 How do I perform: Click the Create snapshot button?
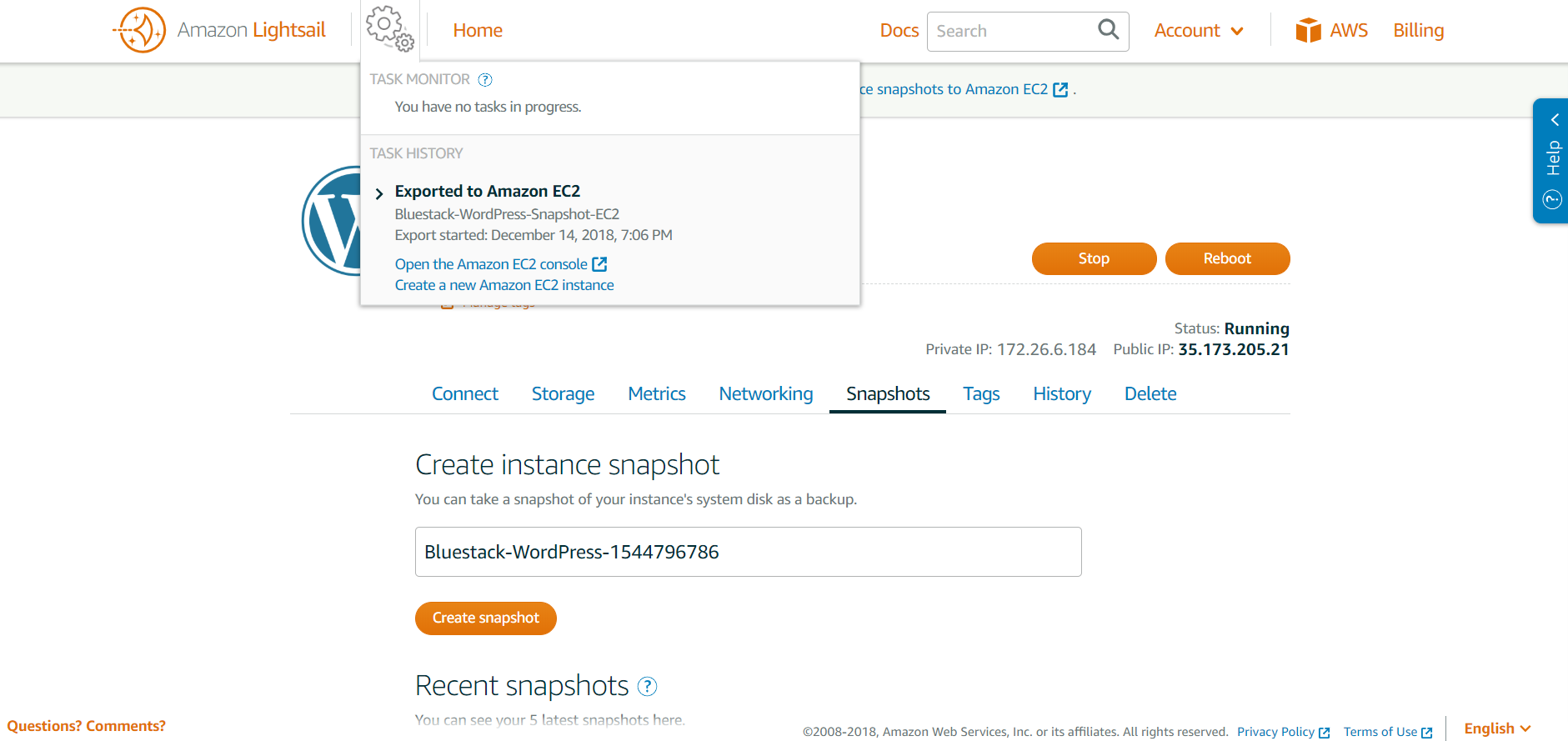486,618
